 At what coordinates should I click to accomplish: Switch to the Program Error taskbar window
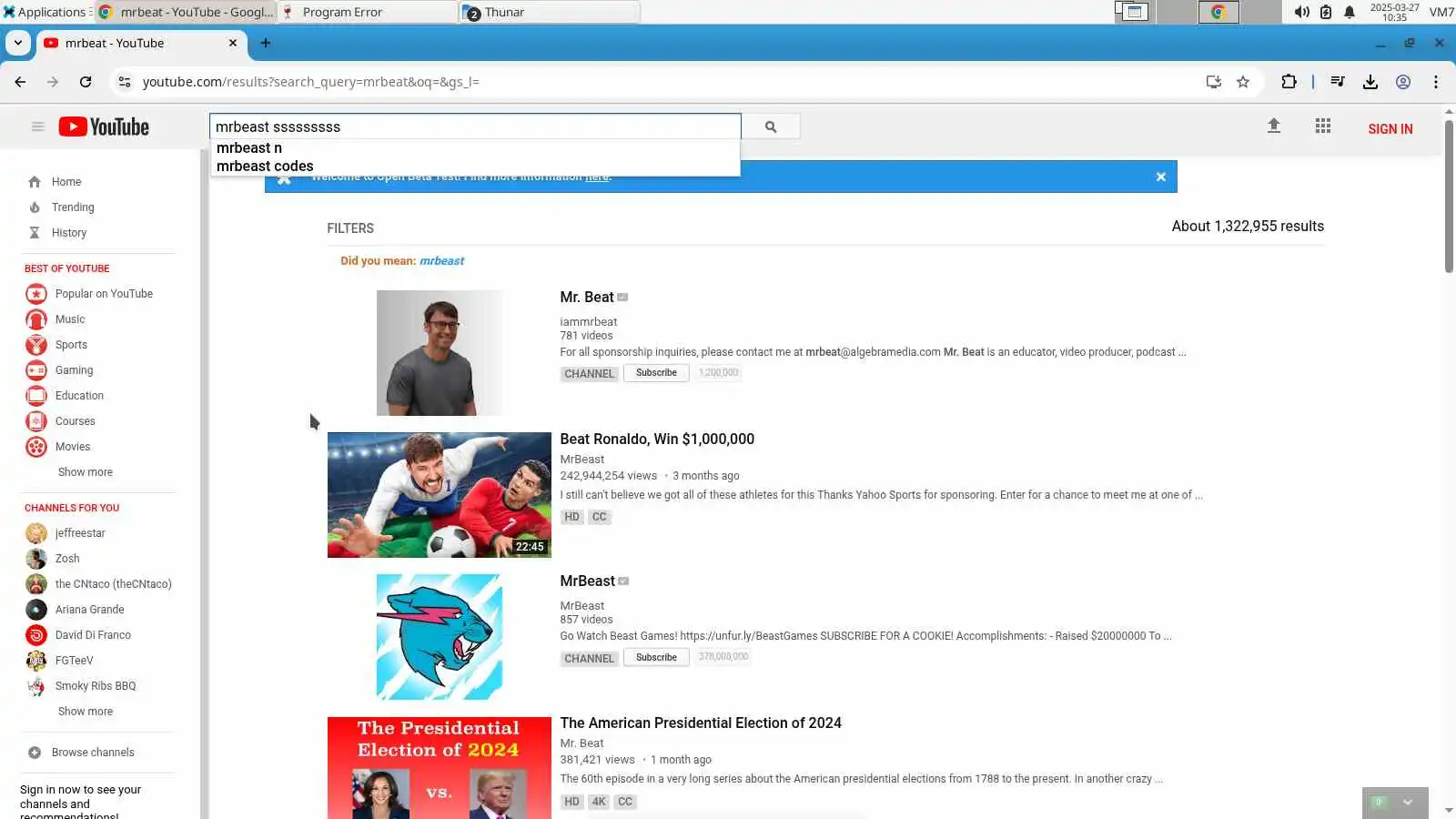click(x=368, y=12)
